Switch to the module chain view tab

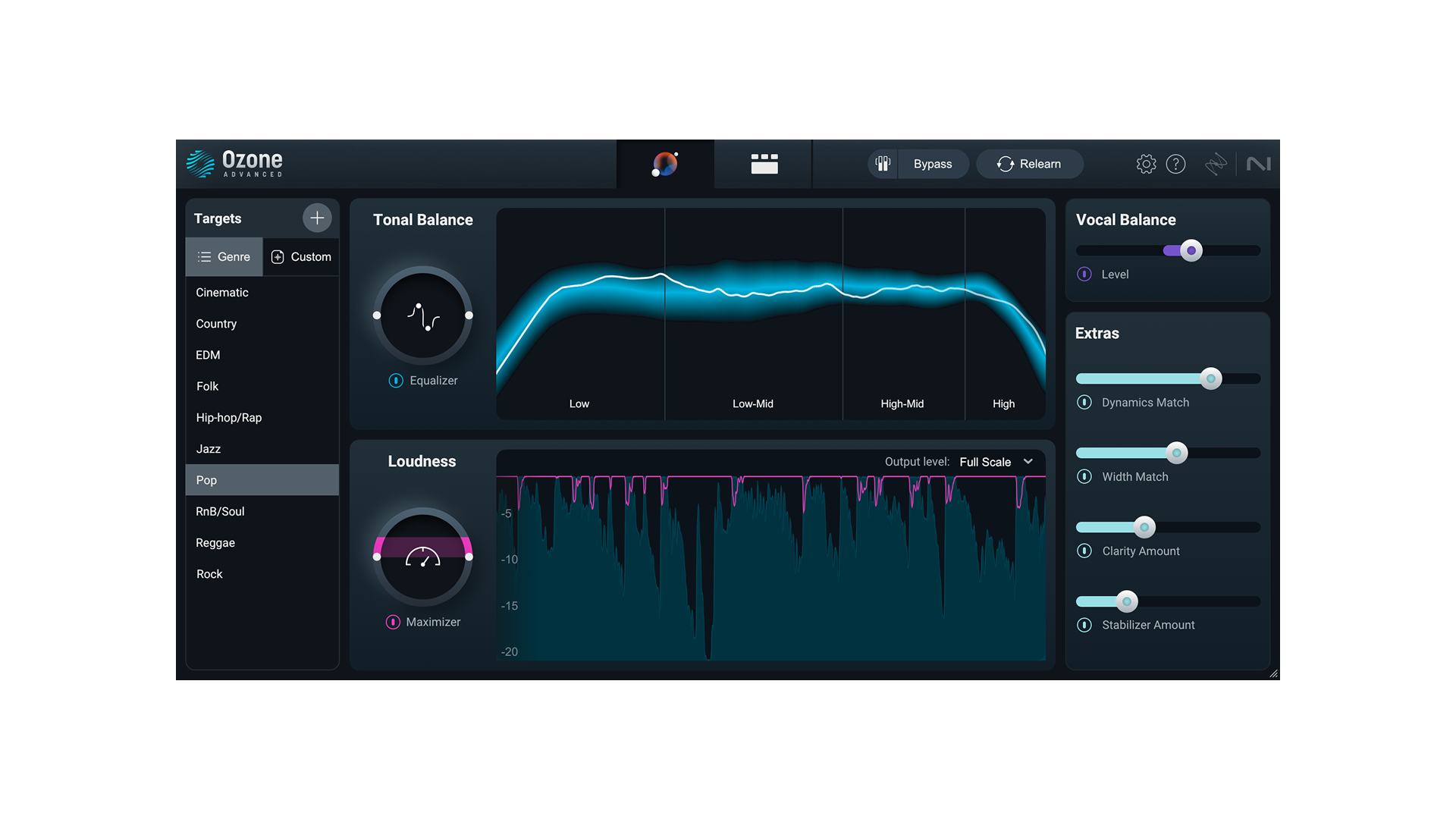coord(764,164)
